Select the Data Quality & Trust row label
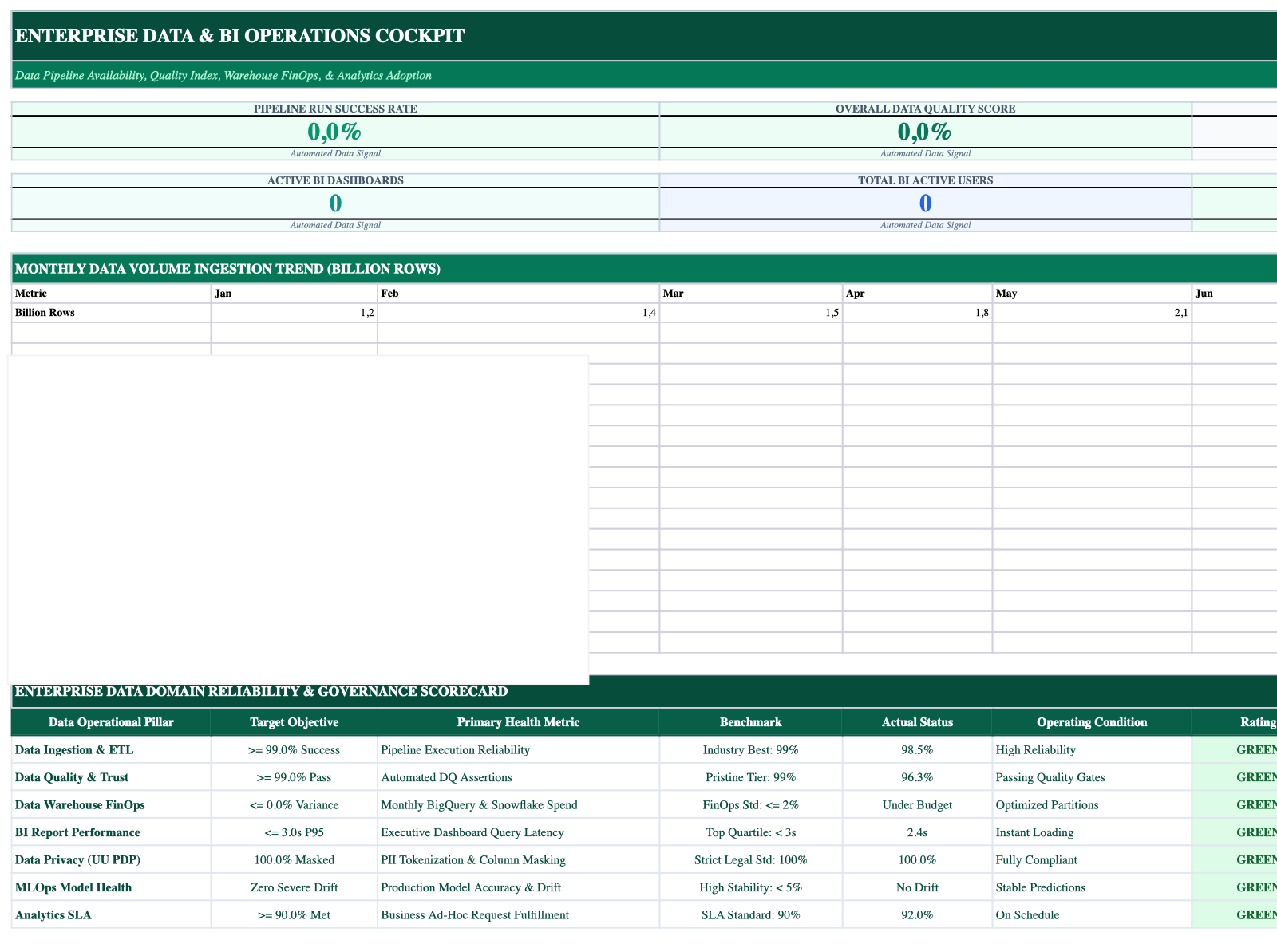Screen dimensions: 1277x952 pos(111,777)
